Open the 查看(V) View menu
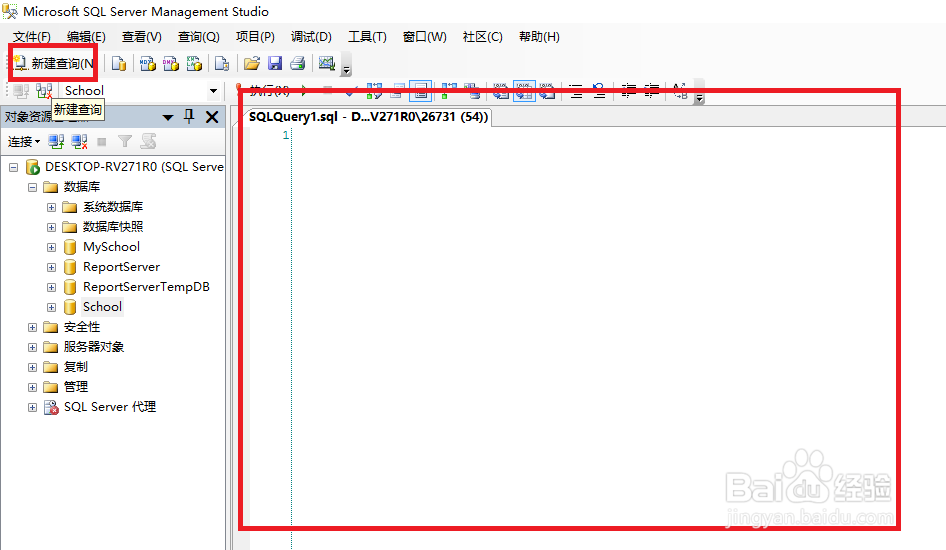This screenshot has width=946, height=550. (142, 37)
